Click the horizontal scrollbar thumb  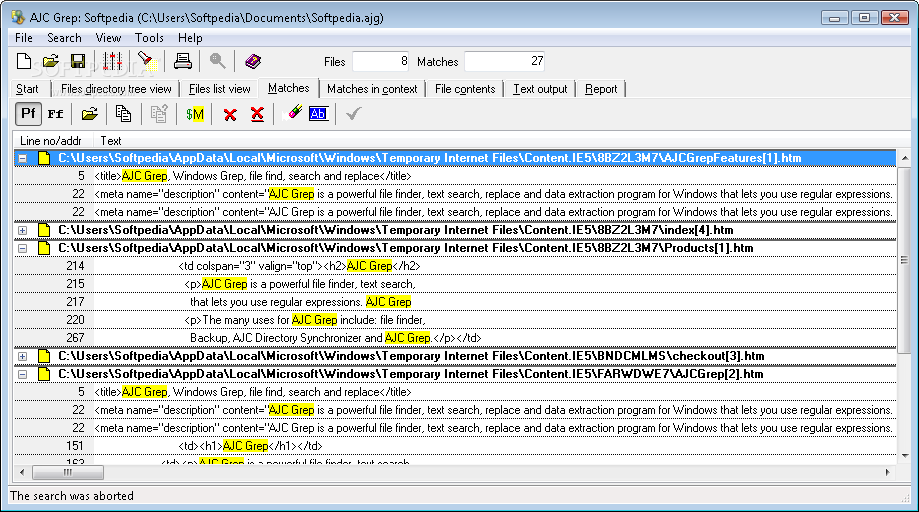(x=67, y=472)
